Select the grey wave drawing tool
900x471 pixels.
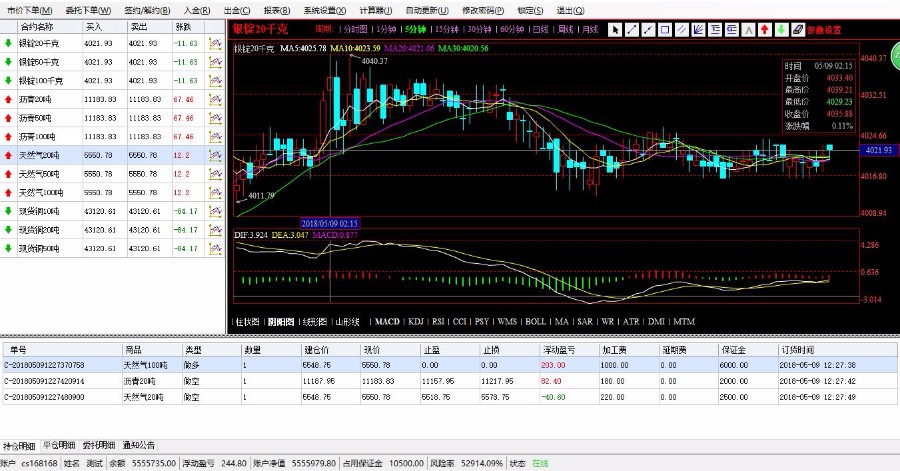[748, 30]
